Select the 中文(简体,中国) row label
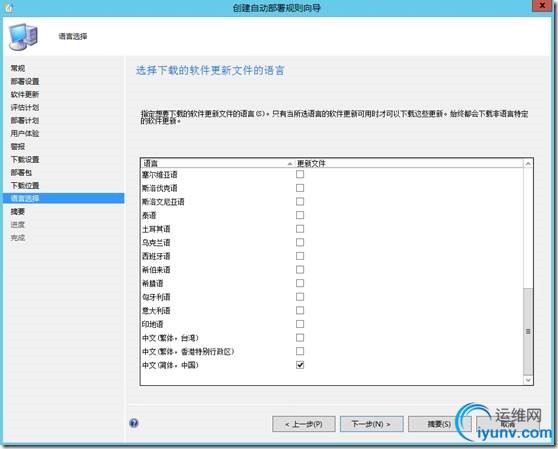558x449 pixels. pyautogui.click(x=170, y=365)
